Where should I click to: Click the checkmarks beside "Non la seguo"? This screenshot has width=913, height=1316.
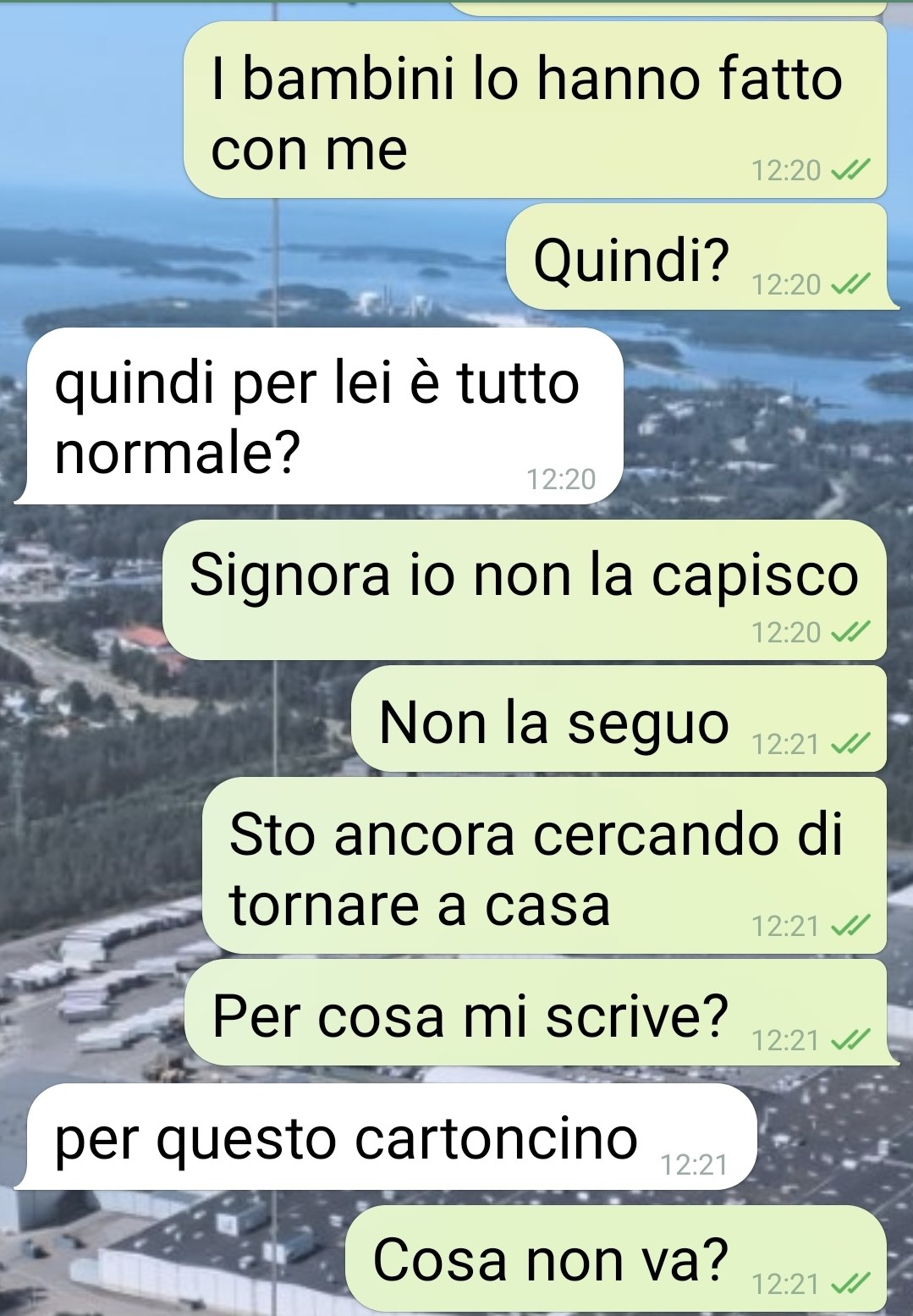pyautogui.click(x=850, y=745)
